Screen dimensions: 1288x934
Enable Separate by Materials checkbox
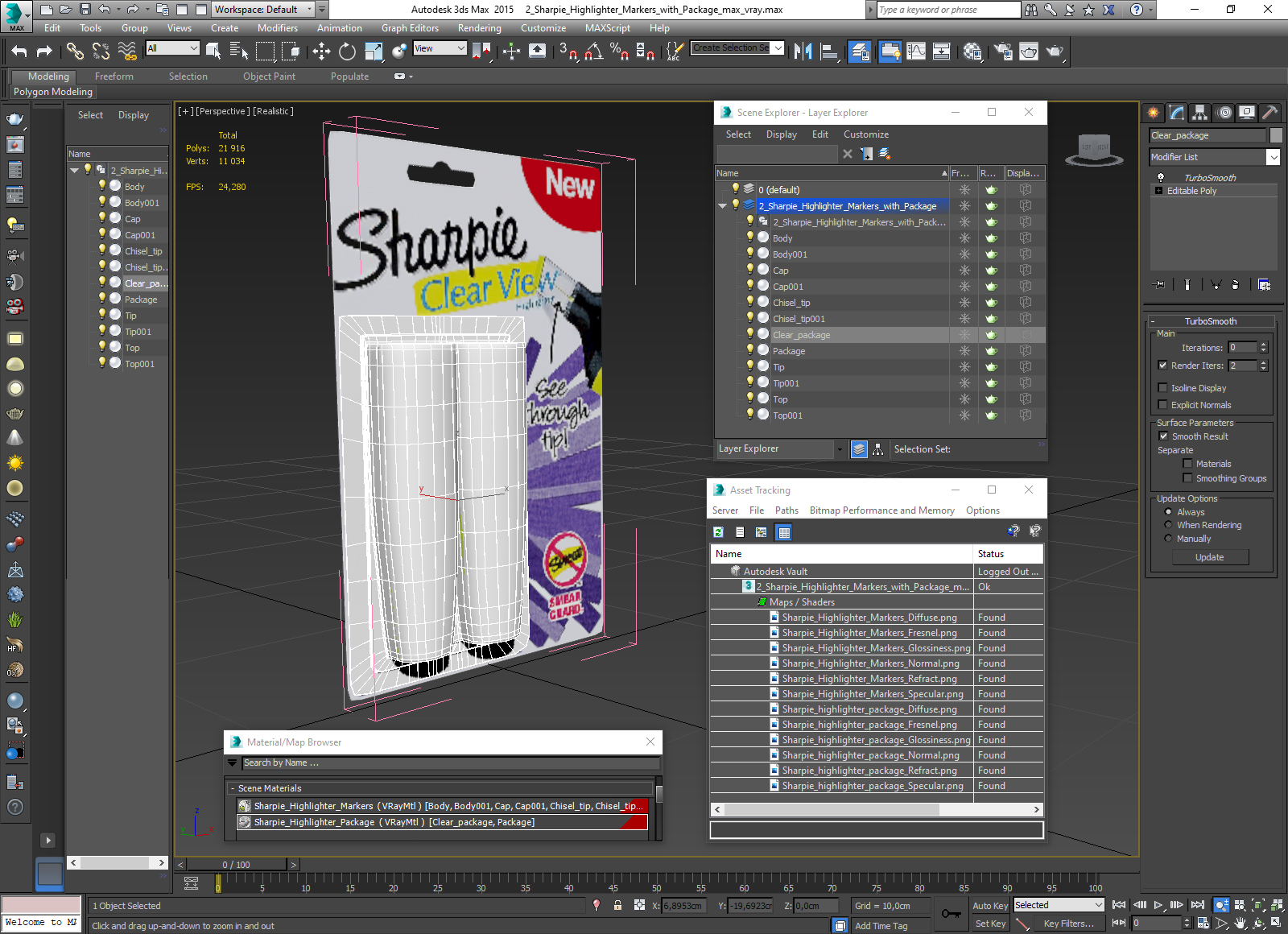pos(1187,464)
